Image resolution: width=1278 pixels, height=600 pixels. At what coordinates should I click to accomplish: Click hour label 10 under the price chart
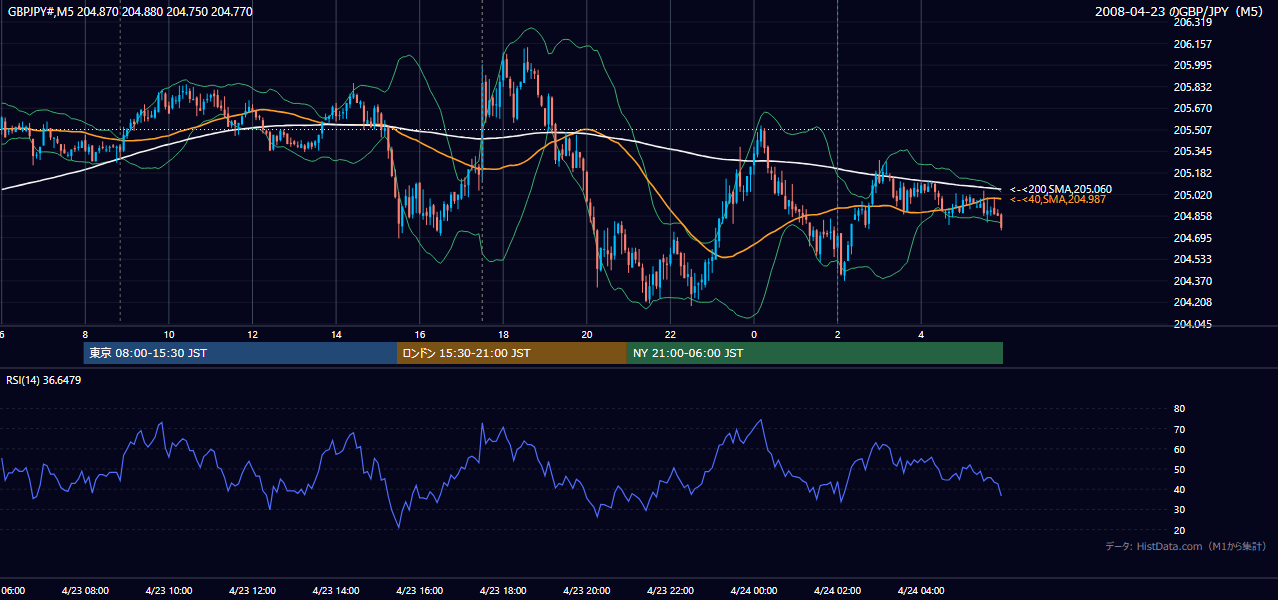click(169, 335)
